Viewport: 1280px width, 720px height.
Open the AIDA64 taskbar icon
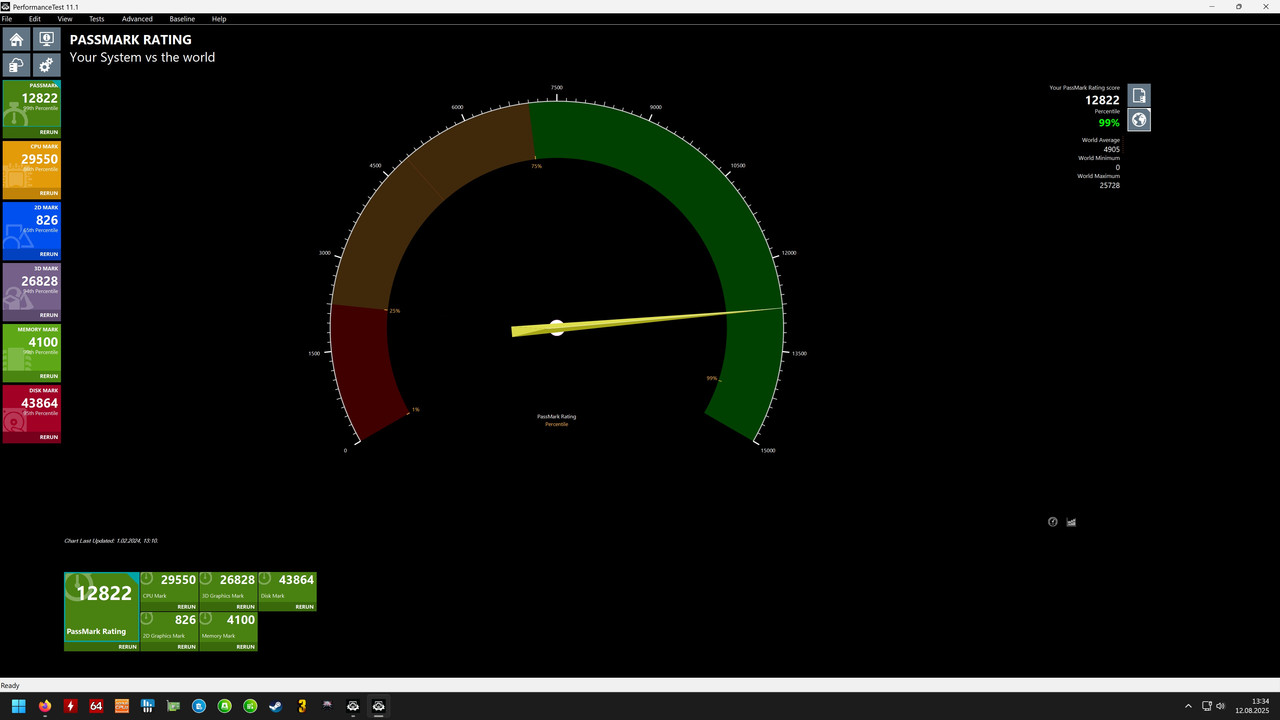tap(96, 706)
